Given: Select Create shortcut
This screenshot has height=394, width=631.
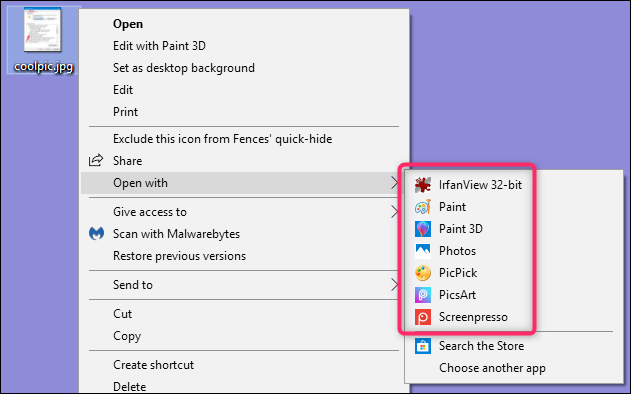Looking at the screenshot, I should click(x=153, y=365).
